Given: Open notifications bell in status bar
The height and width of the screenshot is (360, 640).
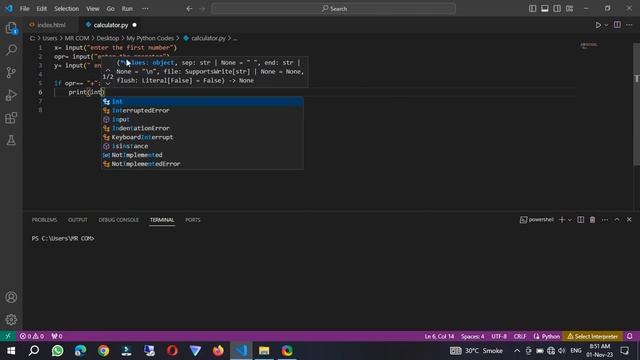Looking at the screenshot, I should coord(629,336).
